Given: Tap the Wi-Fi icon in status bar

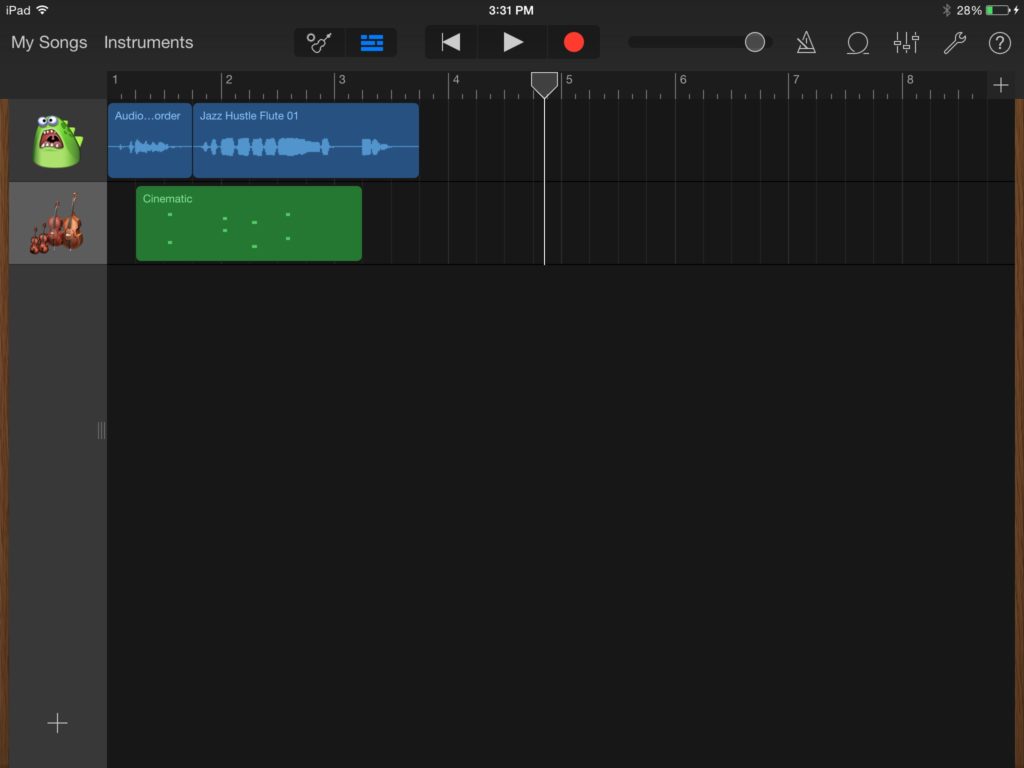Looking at the screenshot, I should [42, 10].
